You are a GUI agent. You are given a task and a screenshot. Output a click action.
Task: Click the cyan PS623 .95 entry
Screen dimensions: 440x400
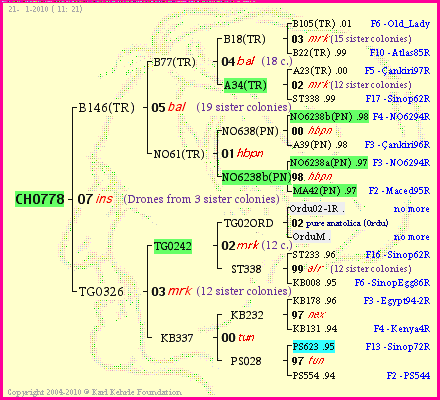coord(313,347)
